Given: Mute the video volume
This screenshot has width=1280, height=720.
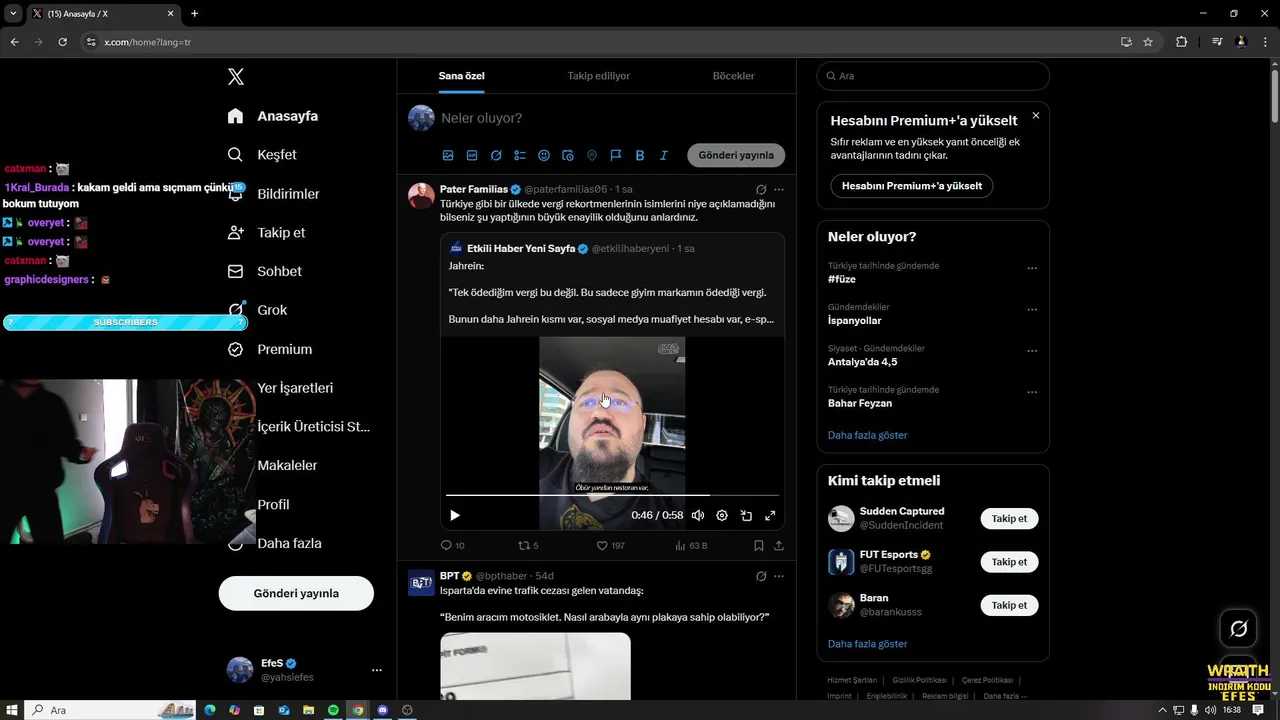Looking at the screenshot, I should tap(698, 515).
